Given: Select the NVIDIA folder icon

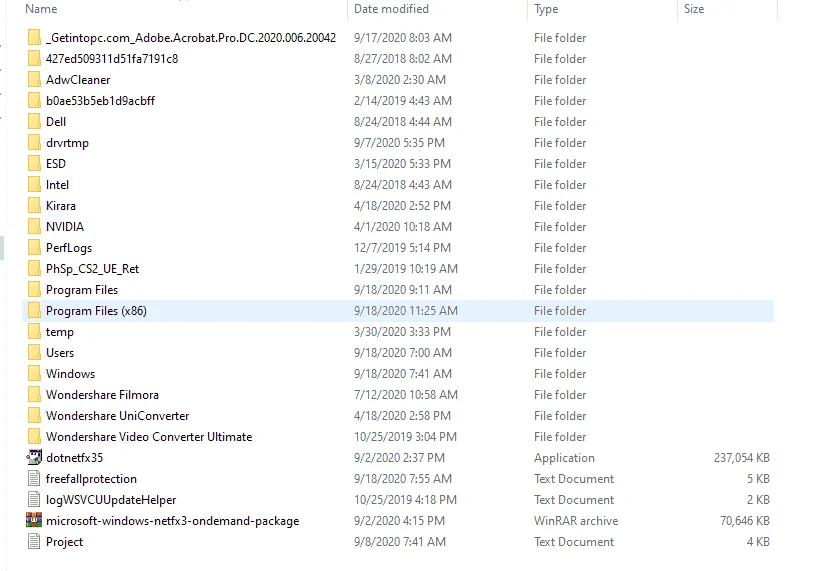Looking at the screenshot, I should click(34, 226).
